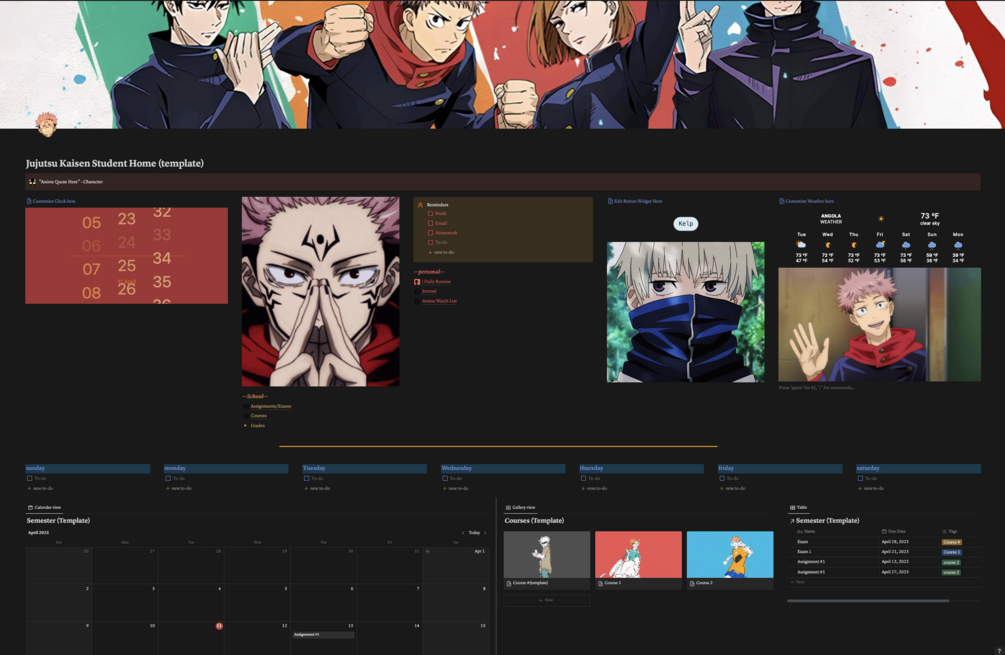Click the orange Course # tag
1005x655 pixels.
952,542
